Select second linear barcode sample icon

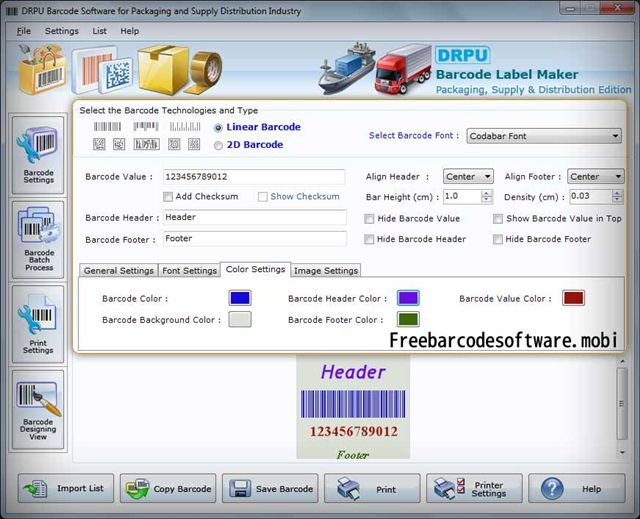146,126
